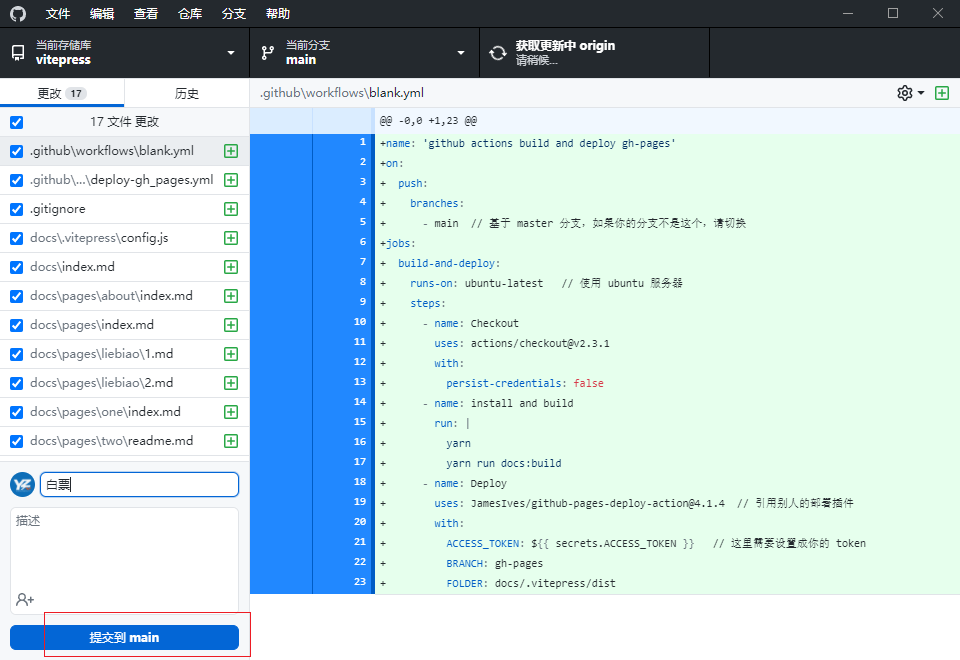Image resolution: width=960 pixels, height=660 pixels.
Task: Open the 编辑 menu
Action: click(x=102, y=13)
